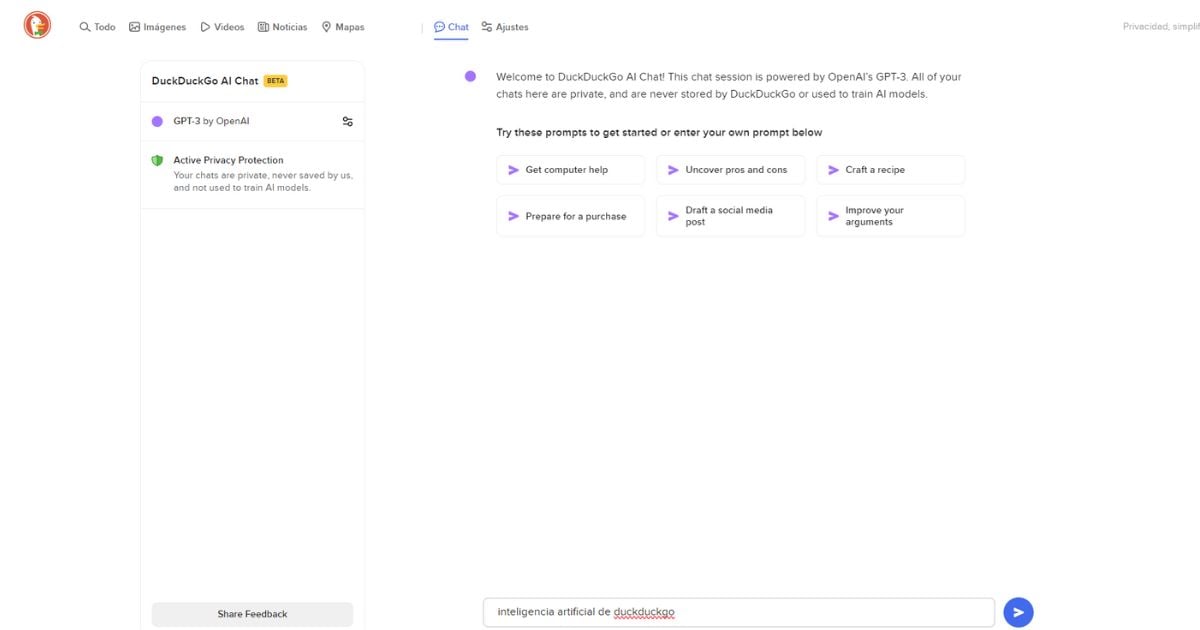Click the arrow icon on Craft a recipe
This screenshot has height=630, width=1200.
(833, 170)
